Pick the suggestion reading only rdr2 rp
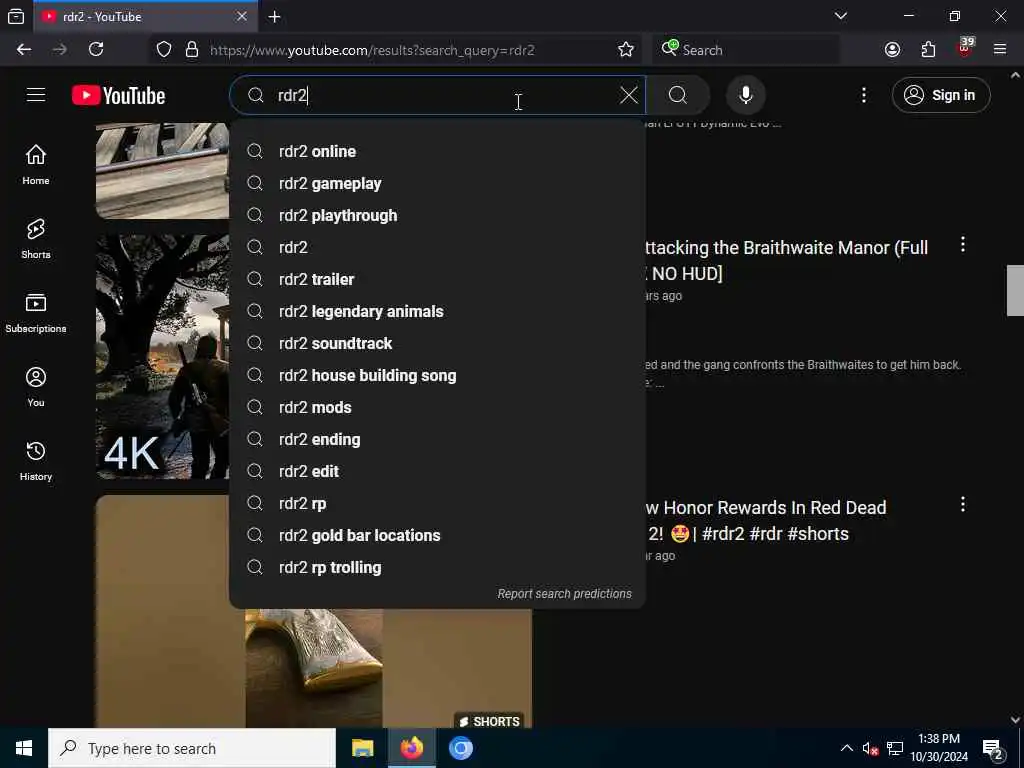 pyautogui.click(x=438, y=504)
